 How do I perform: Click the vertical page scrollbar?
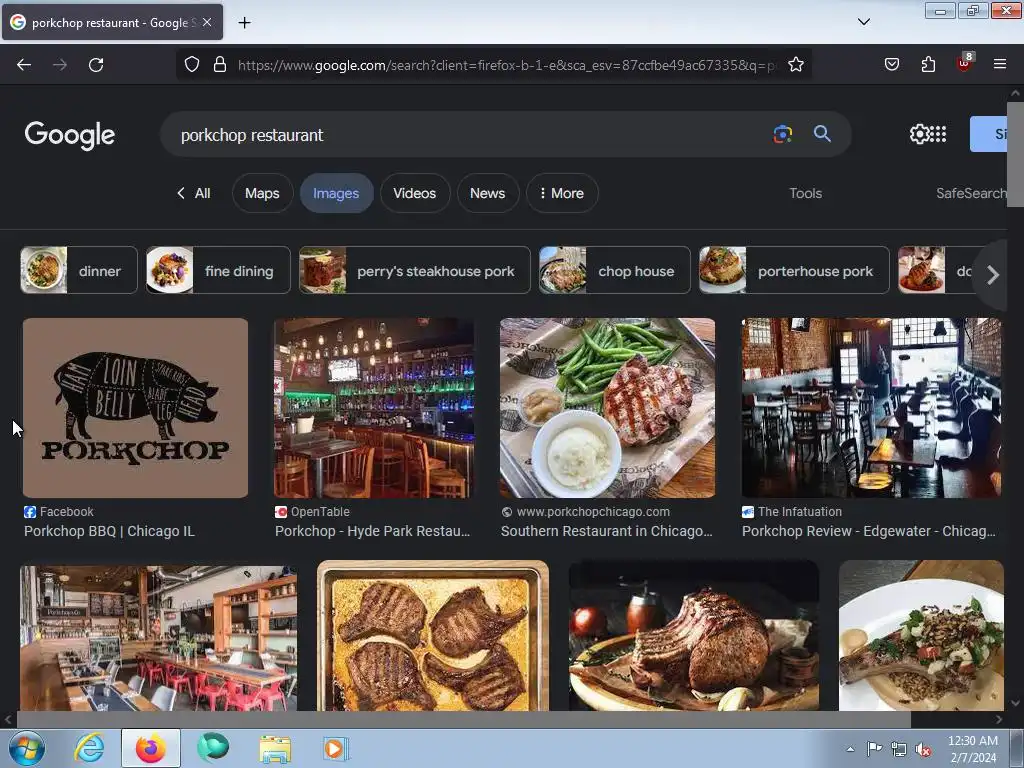tap(1015, 154)
